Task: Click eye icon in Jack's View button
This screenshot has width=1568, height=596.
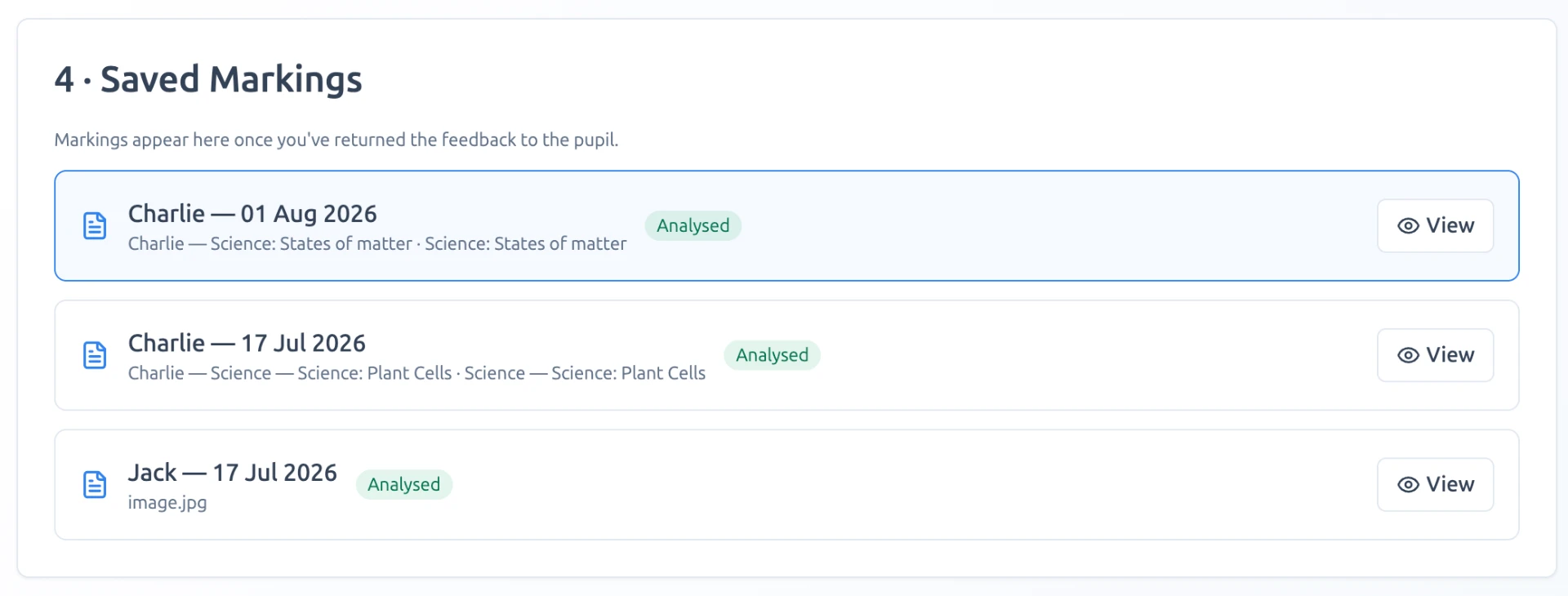Action: 1408,485
